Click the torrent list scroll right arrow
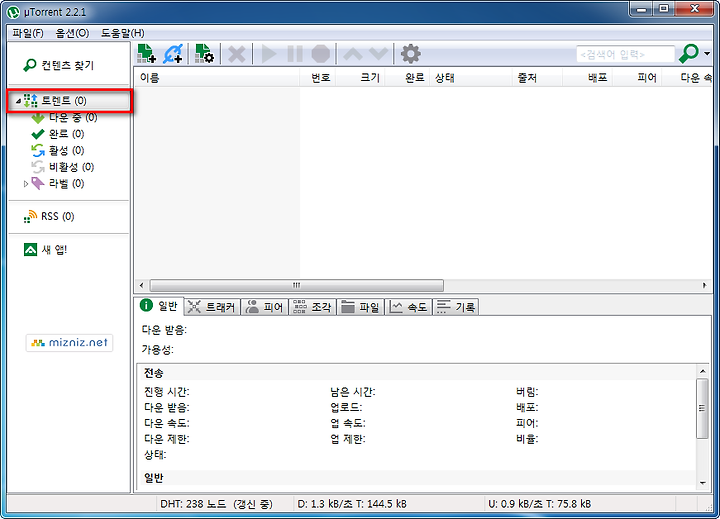Image resolution: width=720 pixels, height=519 pixels. (704, 285)
